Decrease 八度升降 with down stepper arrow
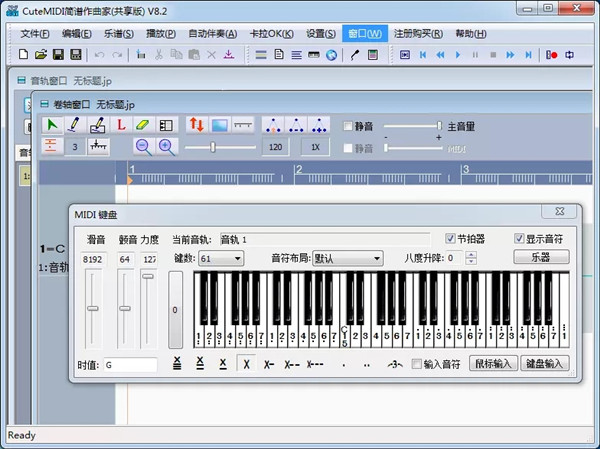600x449 pixels. point(471,262)
